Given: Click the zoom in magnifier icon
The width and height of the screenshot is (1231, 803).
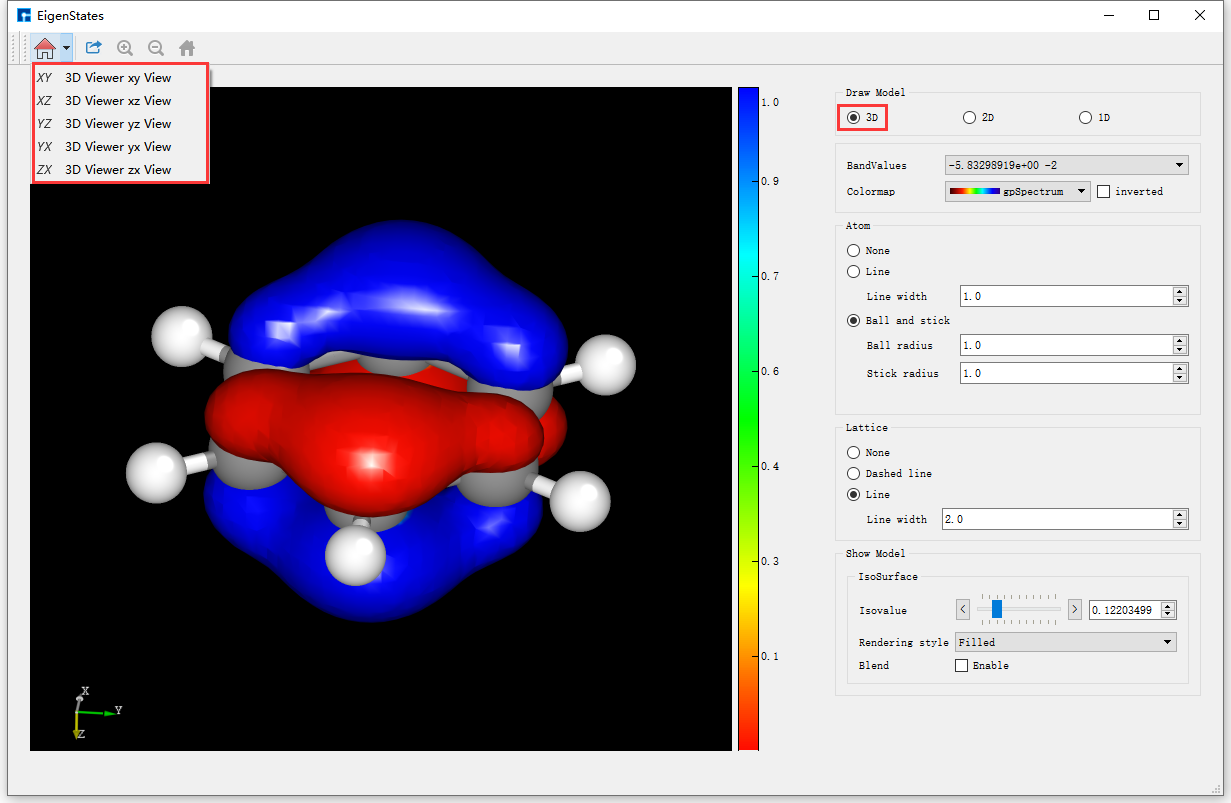Looking at the screenshot, I should 125,47.
